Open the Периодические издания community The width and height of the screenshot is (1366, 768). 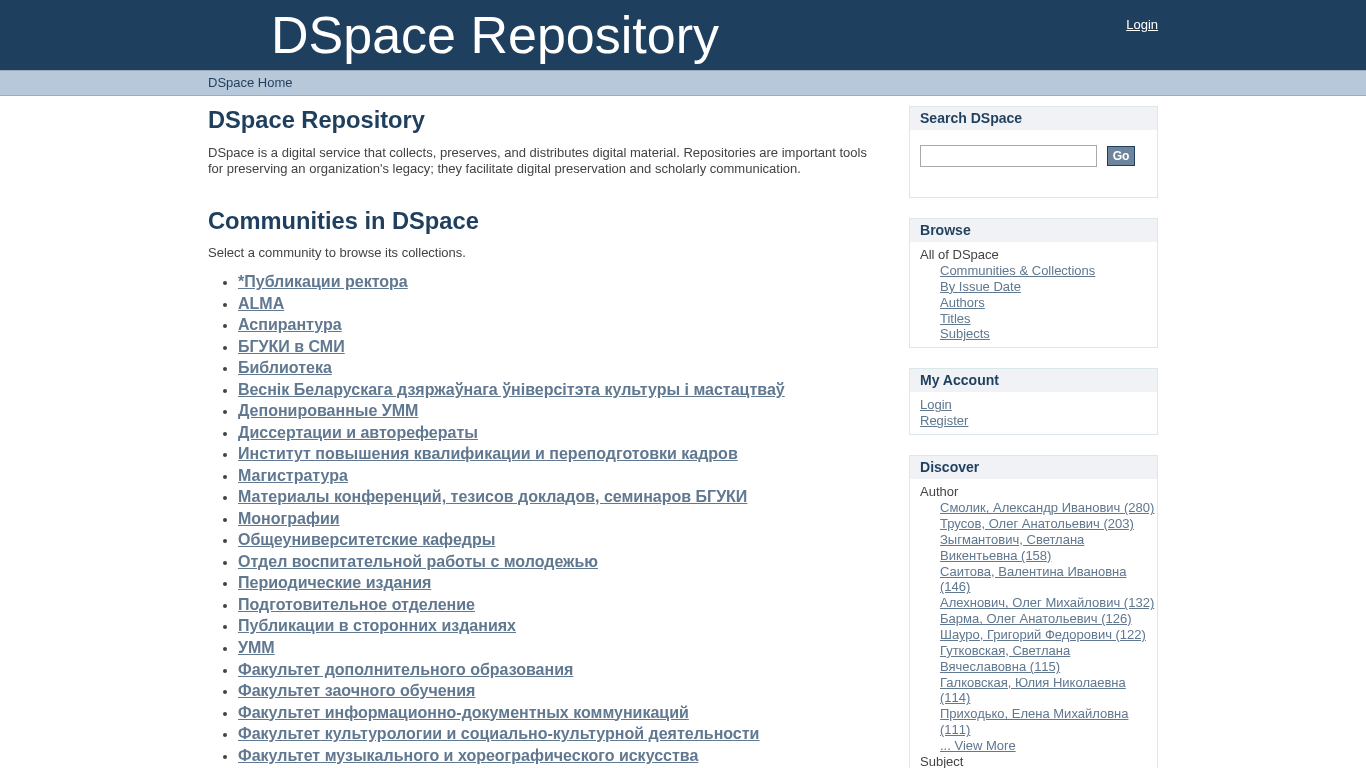[x=335, y=583]
